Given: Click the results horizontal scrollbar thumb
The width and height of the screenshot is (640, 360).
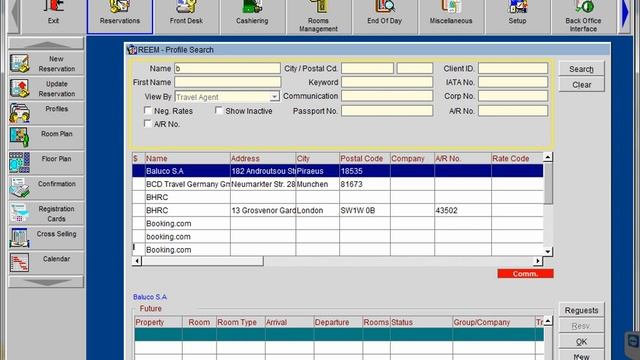Looking at the screenshot, I should (202, 261).
